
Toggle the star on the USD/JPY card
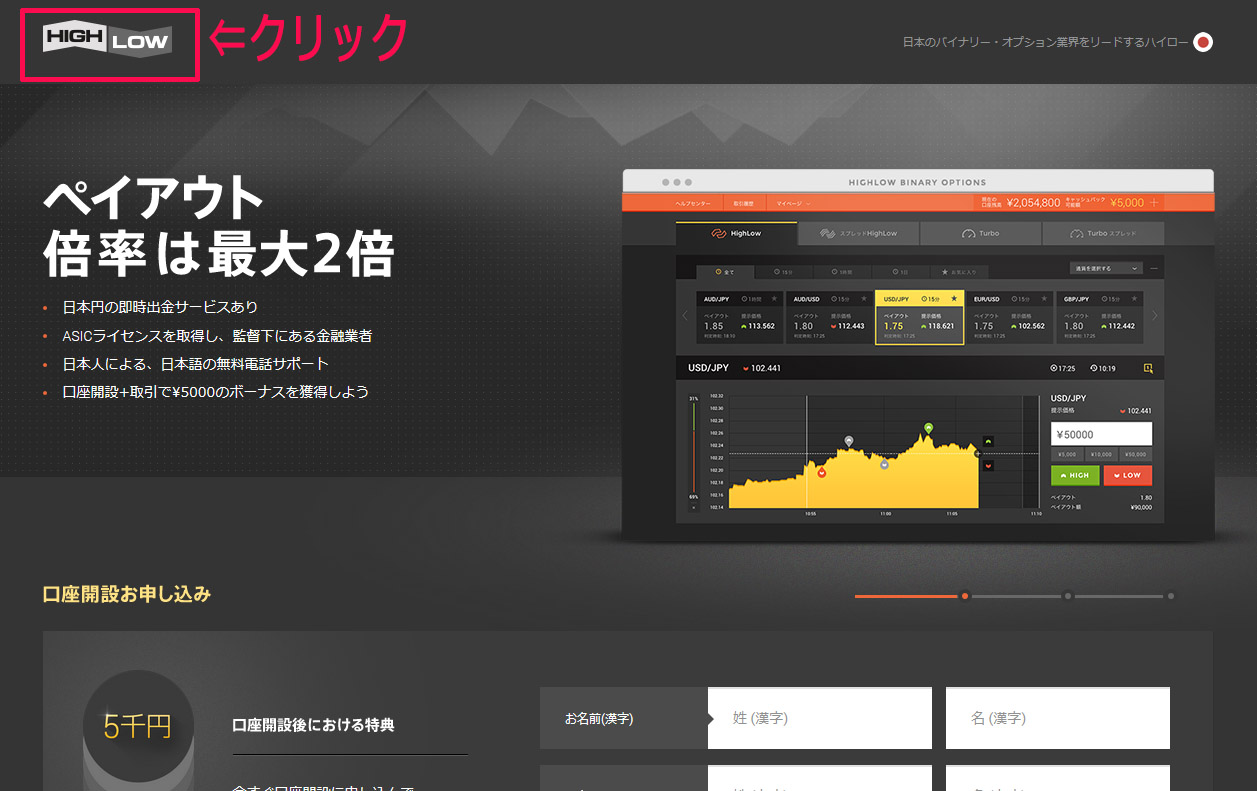click(x=954, y=298)
